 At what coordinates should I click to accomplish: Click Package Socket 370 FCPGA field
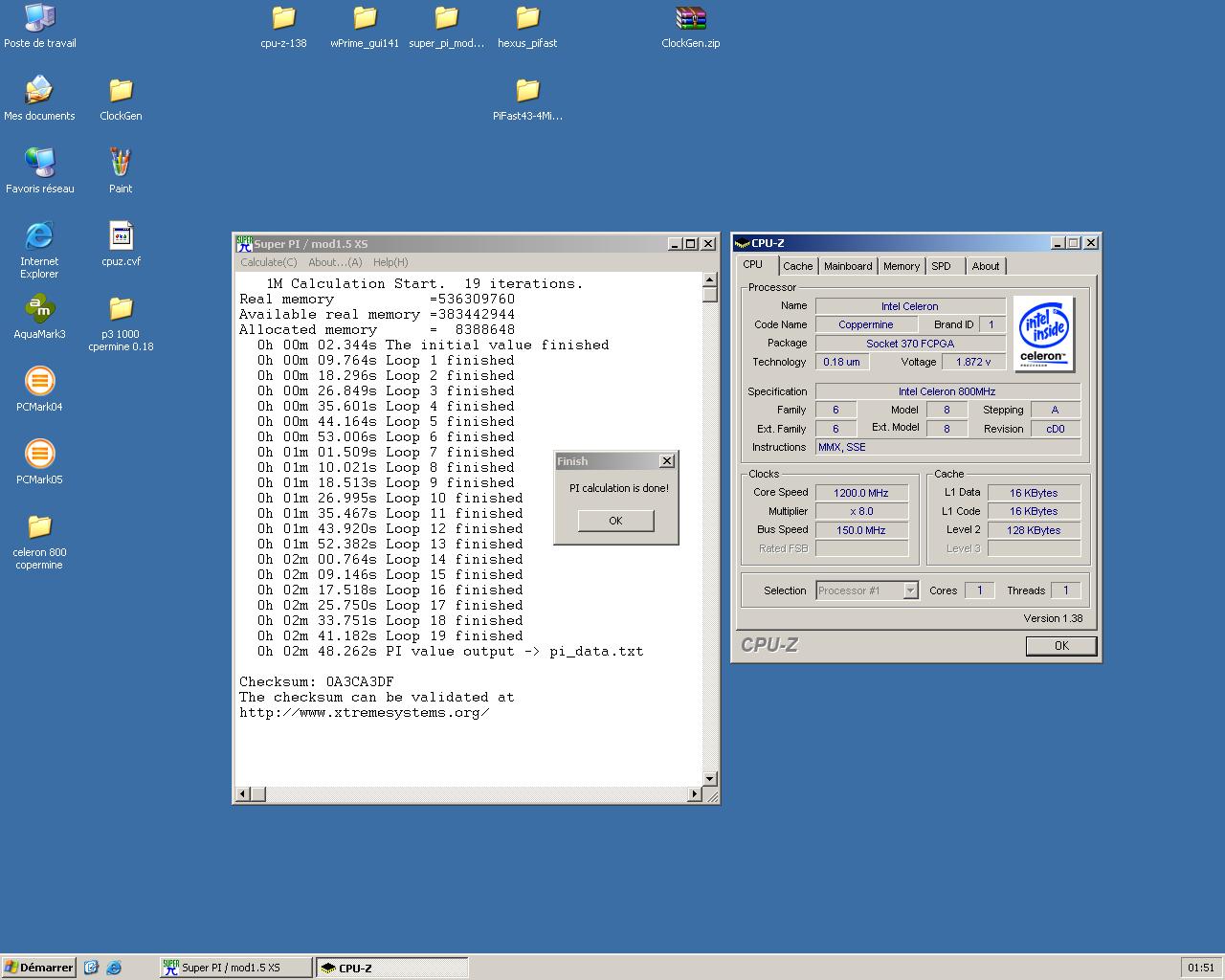click(910, 344)
